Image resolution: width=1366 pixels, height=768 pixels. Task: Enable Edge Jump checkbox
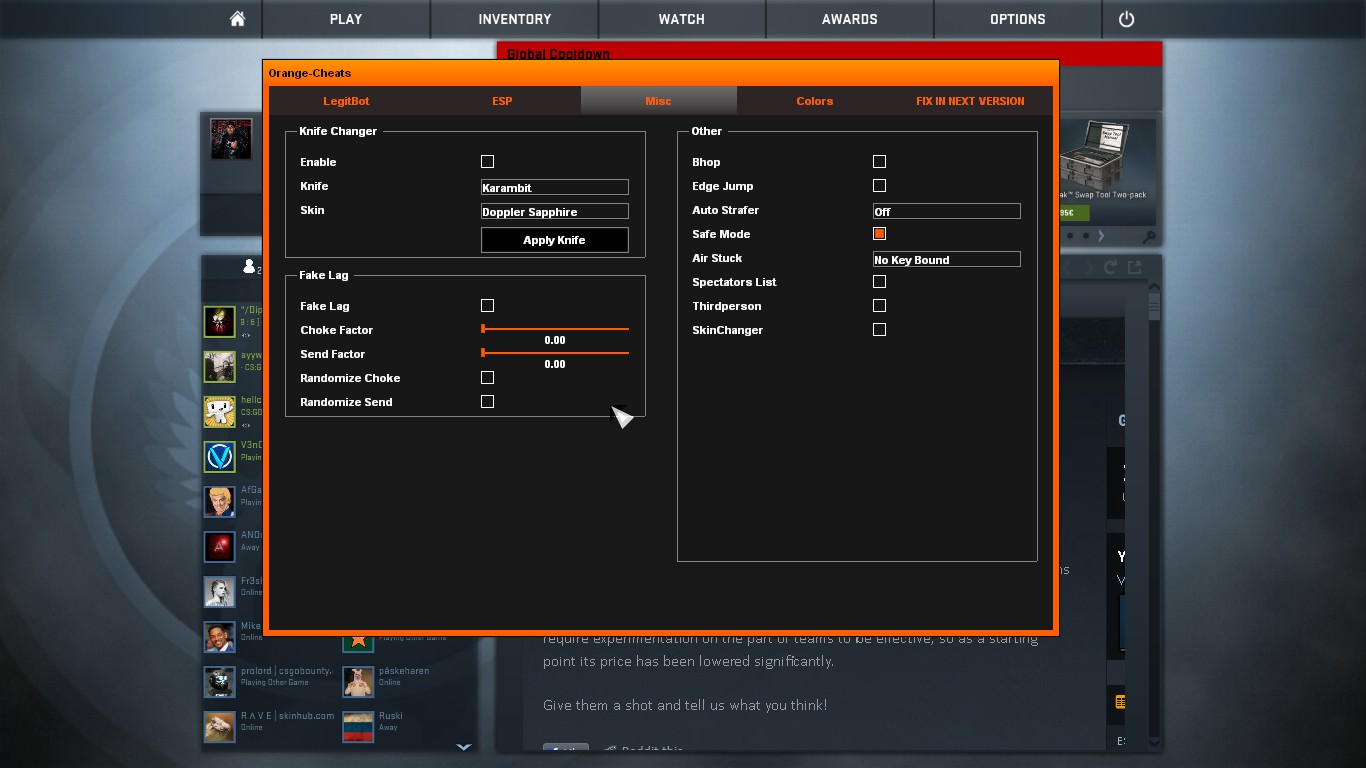coord(879,185)
